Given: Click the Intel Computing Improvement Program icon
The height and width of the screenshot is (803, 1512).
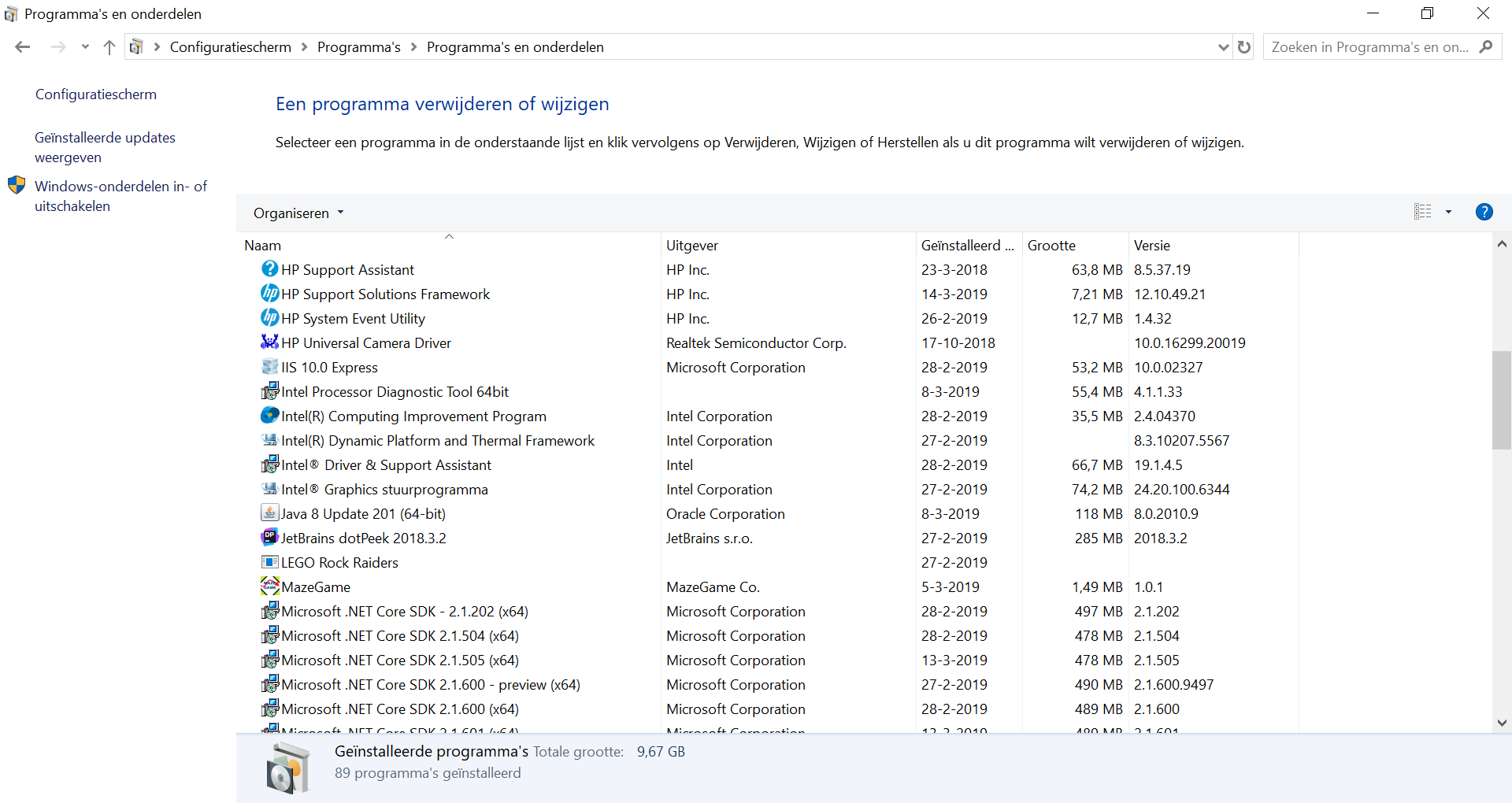Looking at the screenshot, I should [269, 416].
